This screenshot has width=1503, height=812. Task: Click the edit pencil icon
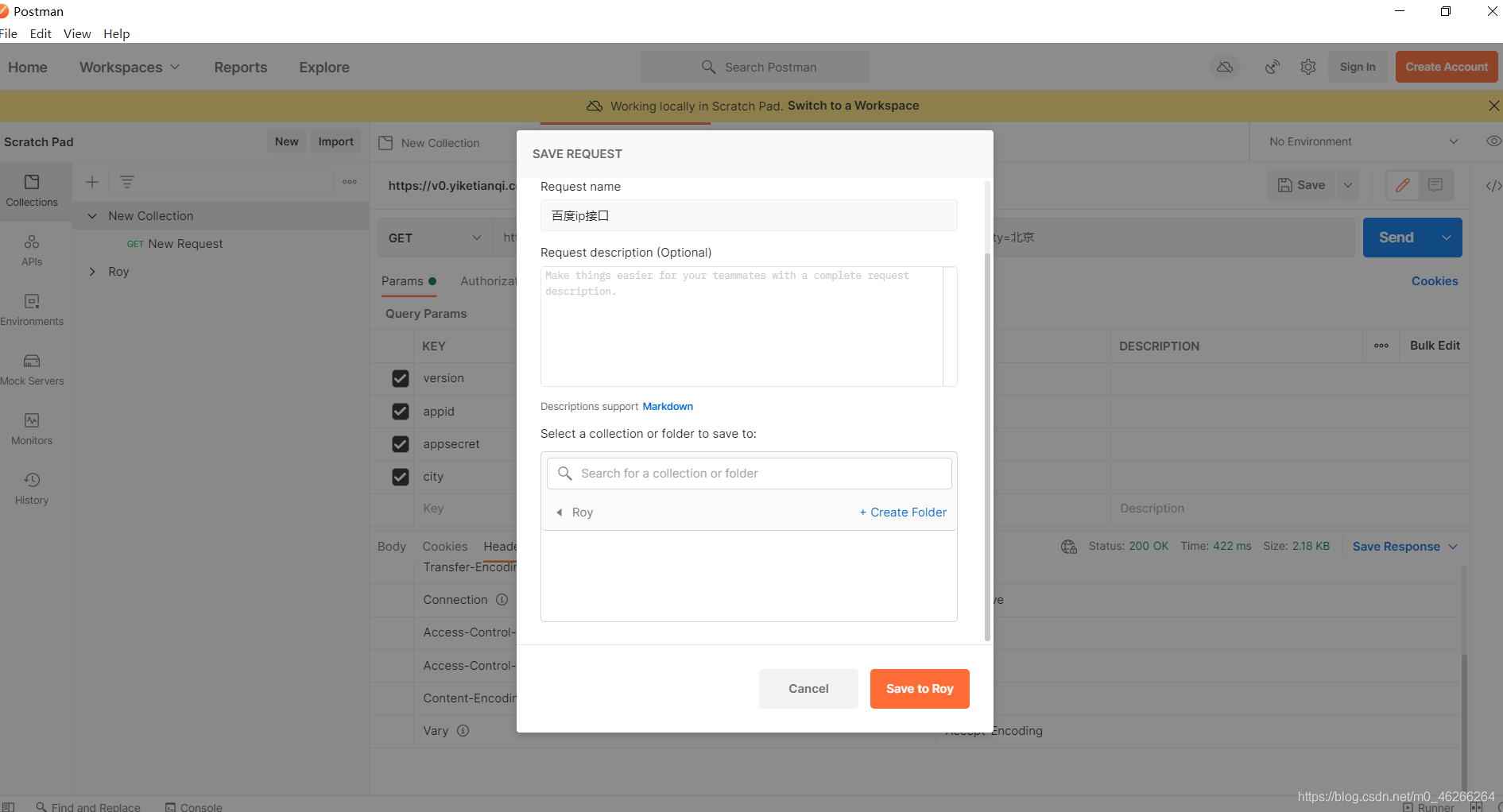click(x=1403, y=185)
